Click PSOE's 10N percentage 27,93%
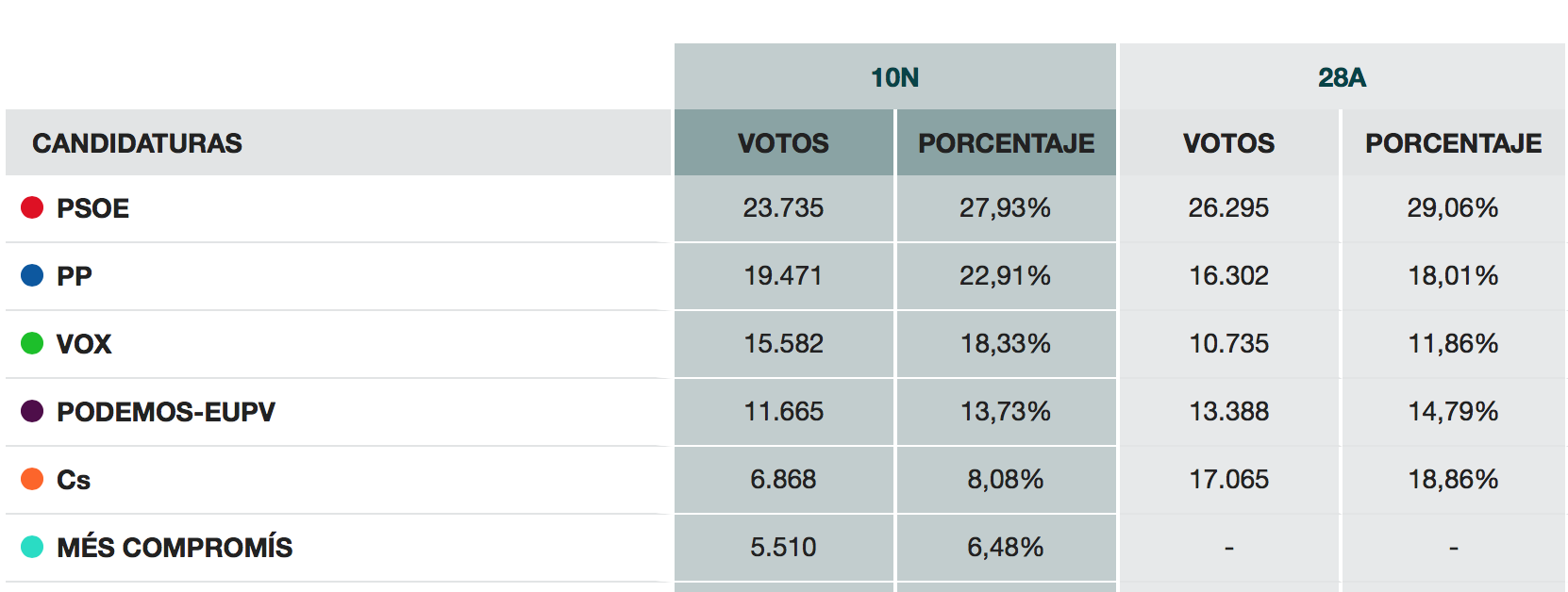1568x592 pixels. (x=1006, y=207)
